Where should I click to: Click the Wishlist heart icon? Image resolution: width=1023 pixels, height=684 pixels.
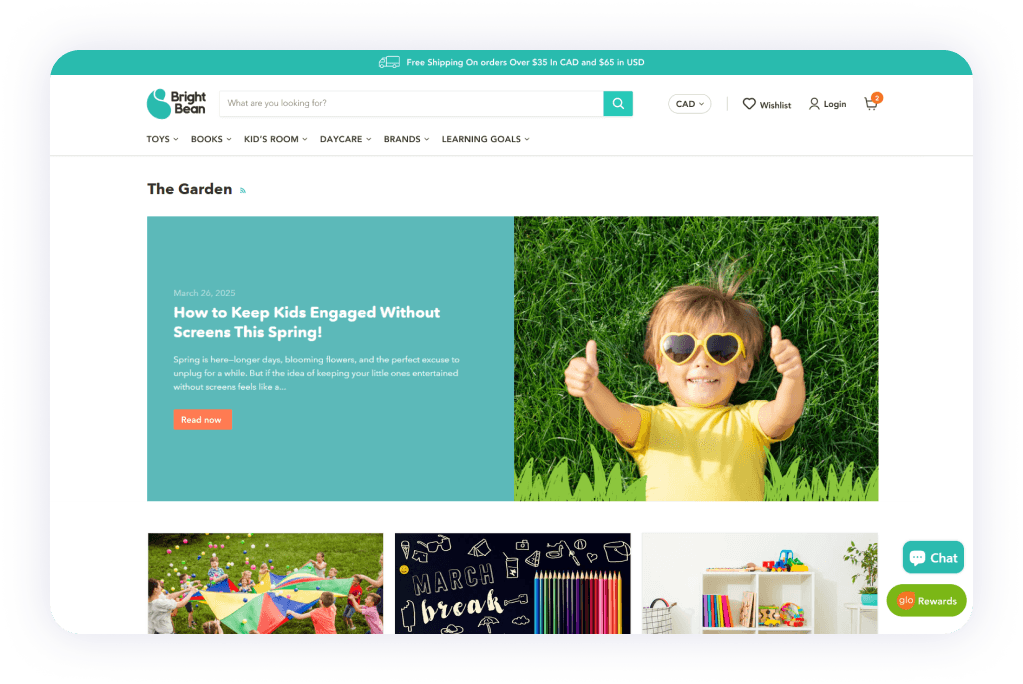(749, 104)
